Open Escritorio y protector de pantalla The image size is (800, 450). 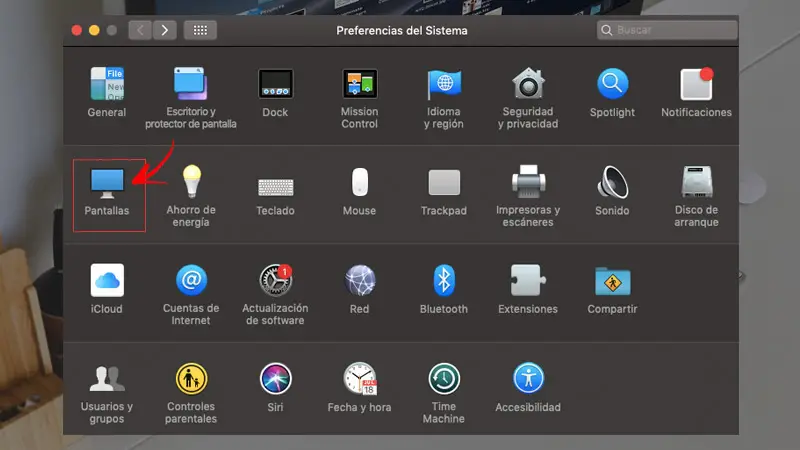click(x=191, y=97)
